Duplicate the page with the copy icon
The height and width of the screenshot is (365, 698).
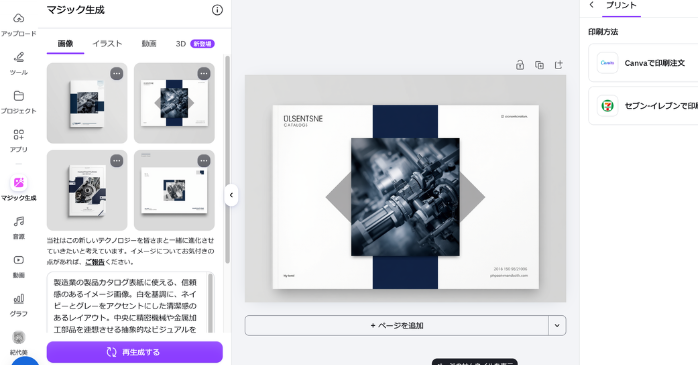pos(540,65)
